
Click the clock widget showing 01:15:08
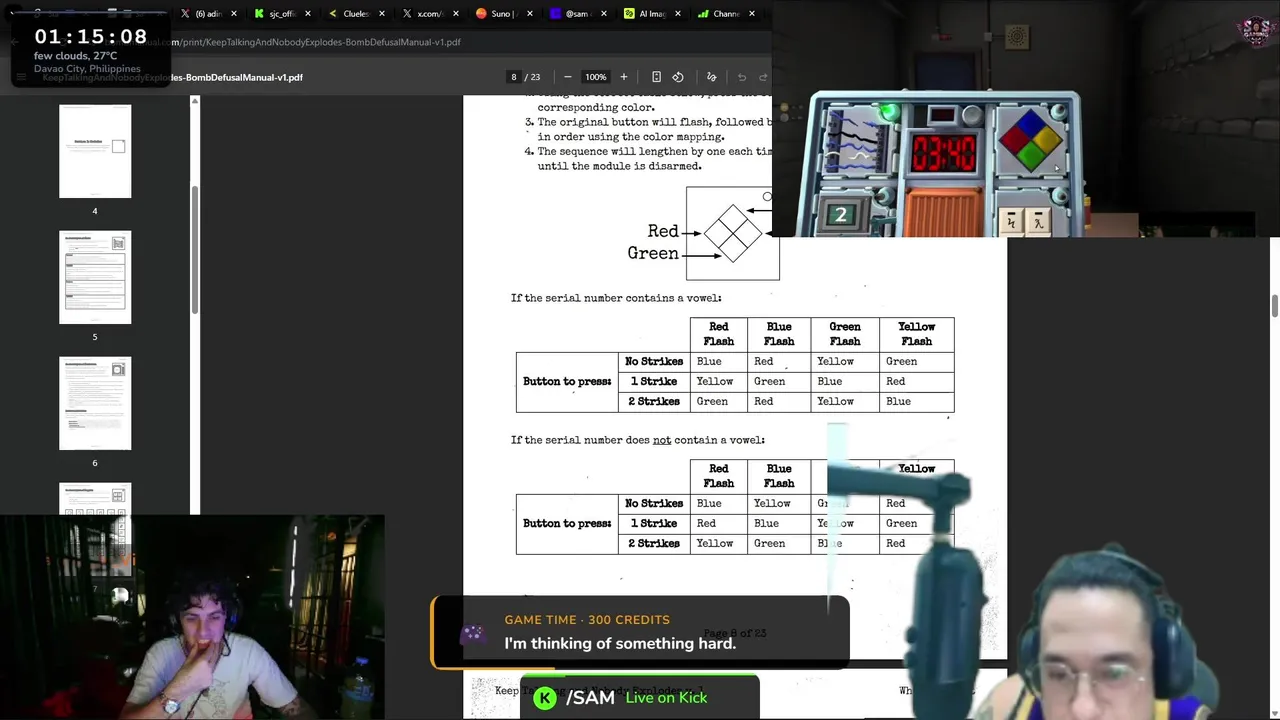(x=91, y=49)
